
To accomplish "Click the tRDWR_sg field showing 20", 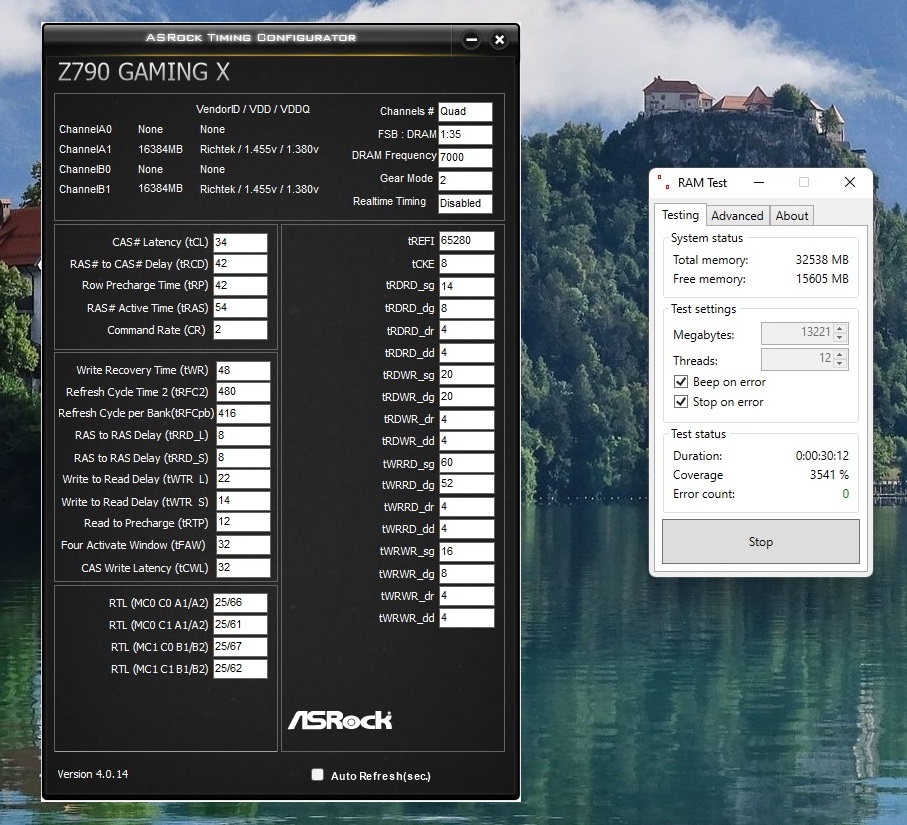I will [466, 375].
